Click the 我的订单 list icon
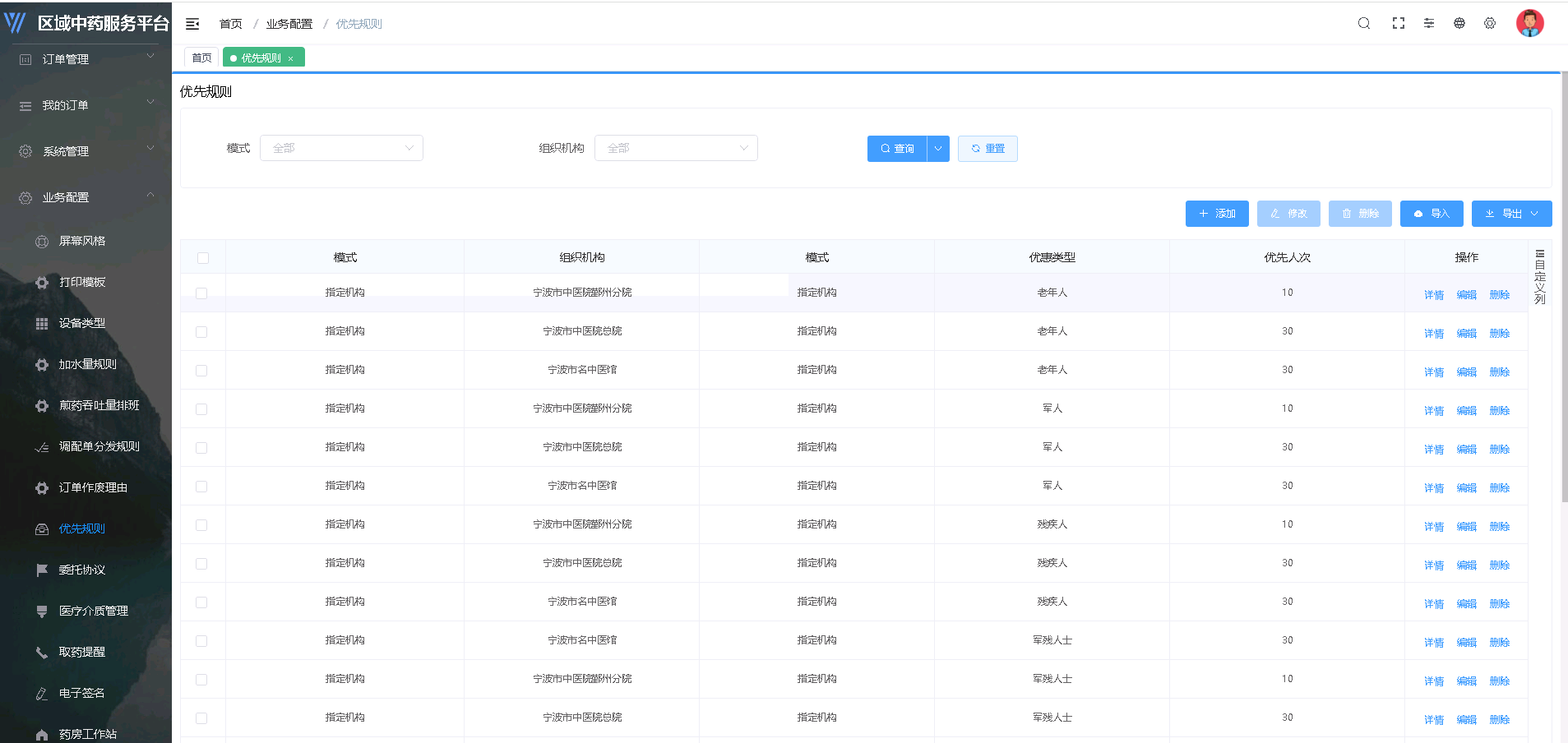 (x=25, y=105)
